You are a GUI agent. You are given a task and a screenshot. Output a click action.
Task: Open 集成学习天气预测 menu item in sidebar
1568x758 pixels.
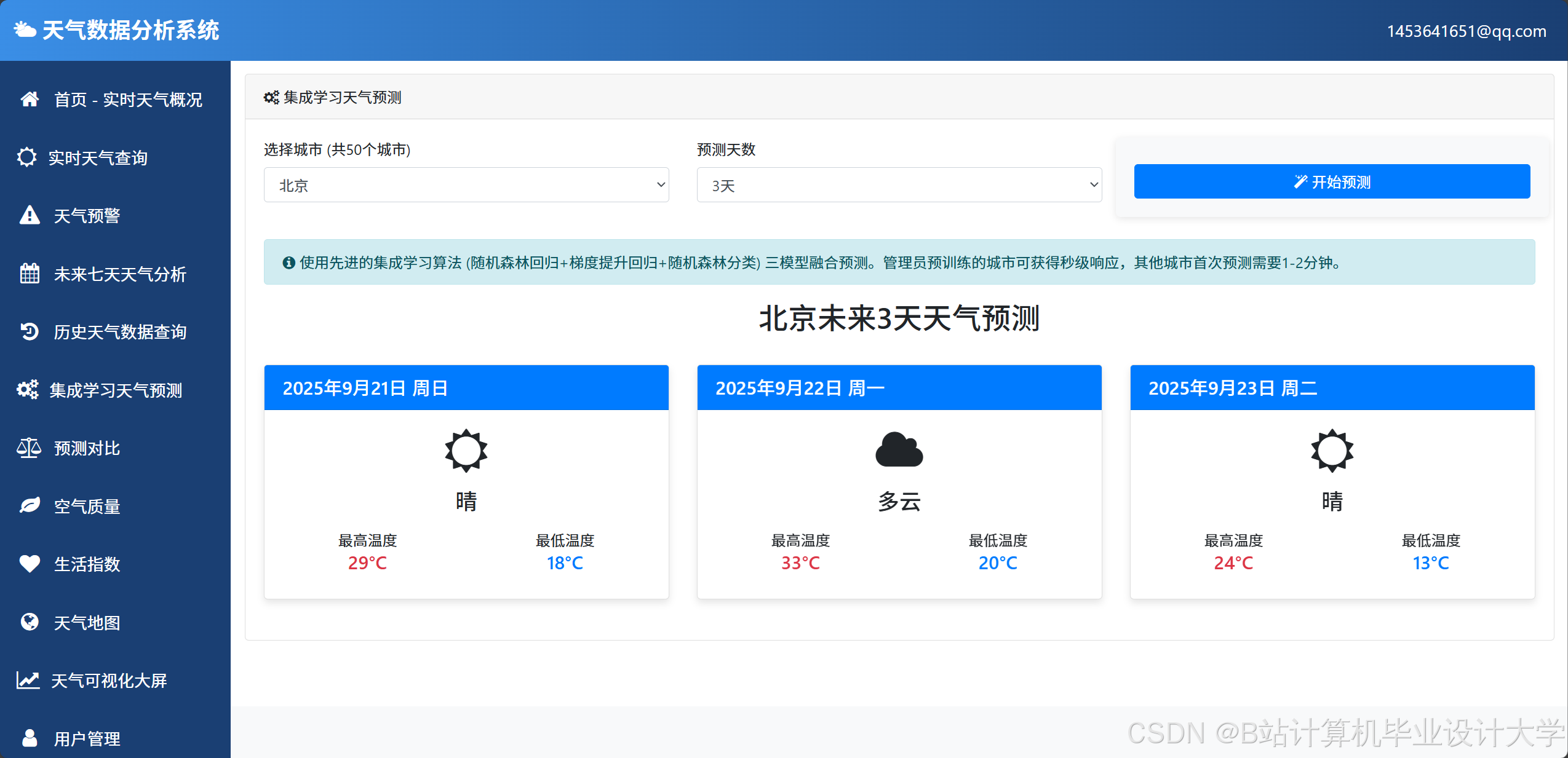pos(116,390)
